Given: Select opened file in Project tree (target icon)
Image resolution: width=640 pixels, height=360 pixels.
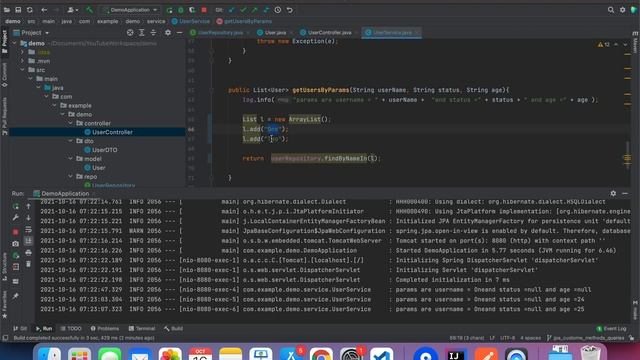Looking at the screenshot, I should (x=130, y=33).
